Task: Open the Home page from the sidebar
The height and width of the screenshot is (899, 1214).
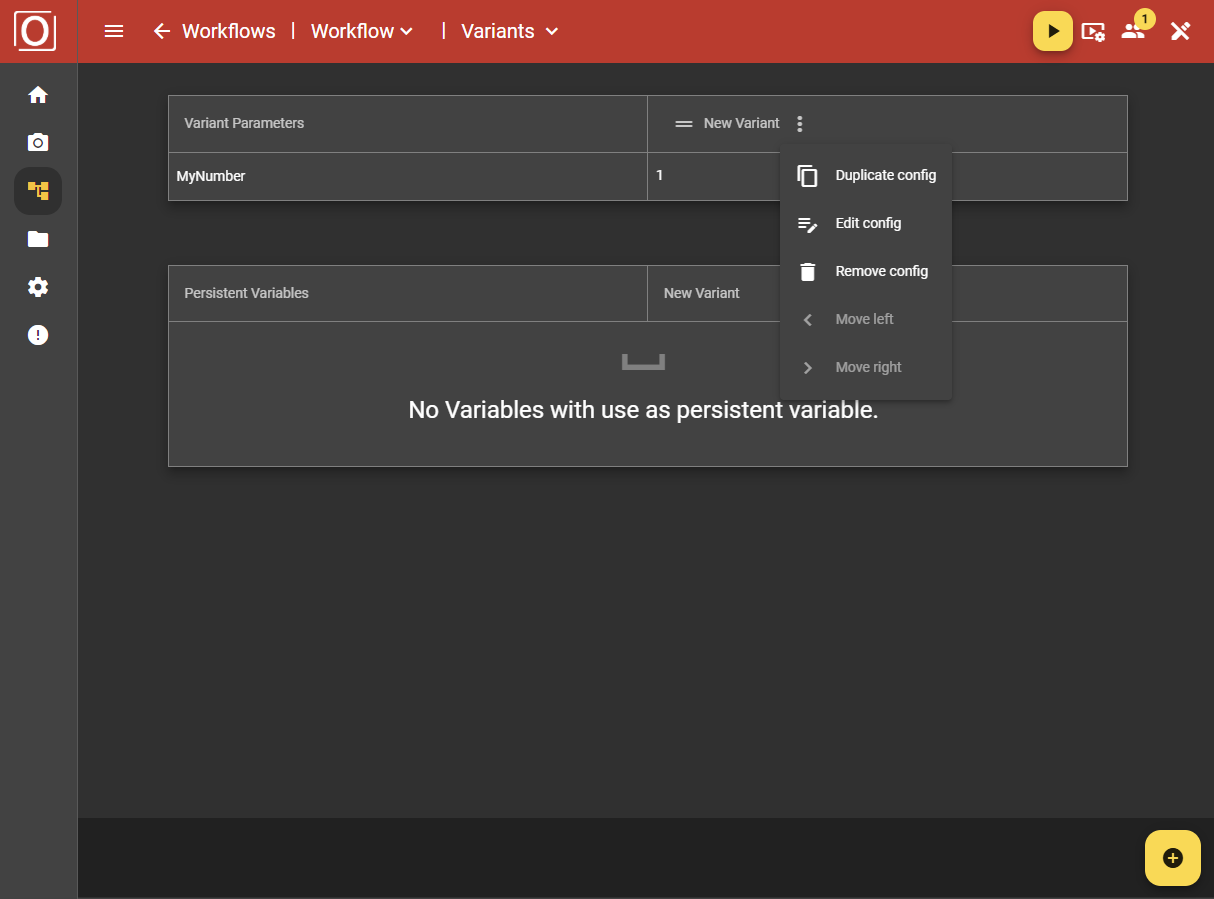Action: (37, 94)
